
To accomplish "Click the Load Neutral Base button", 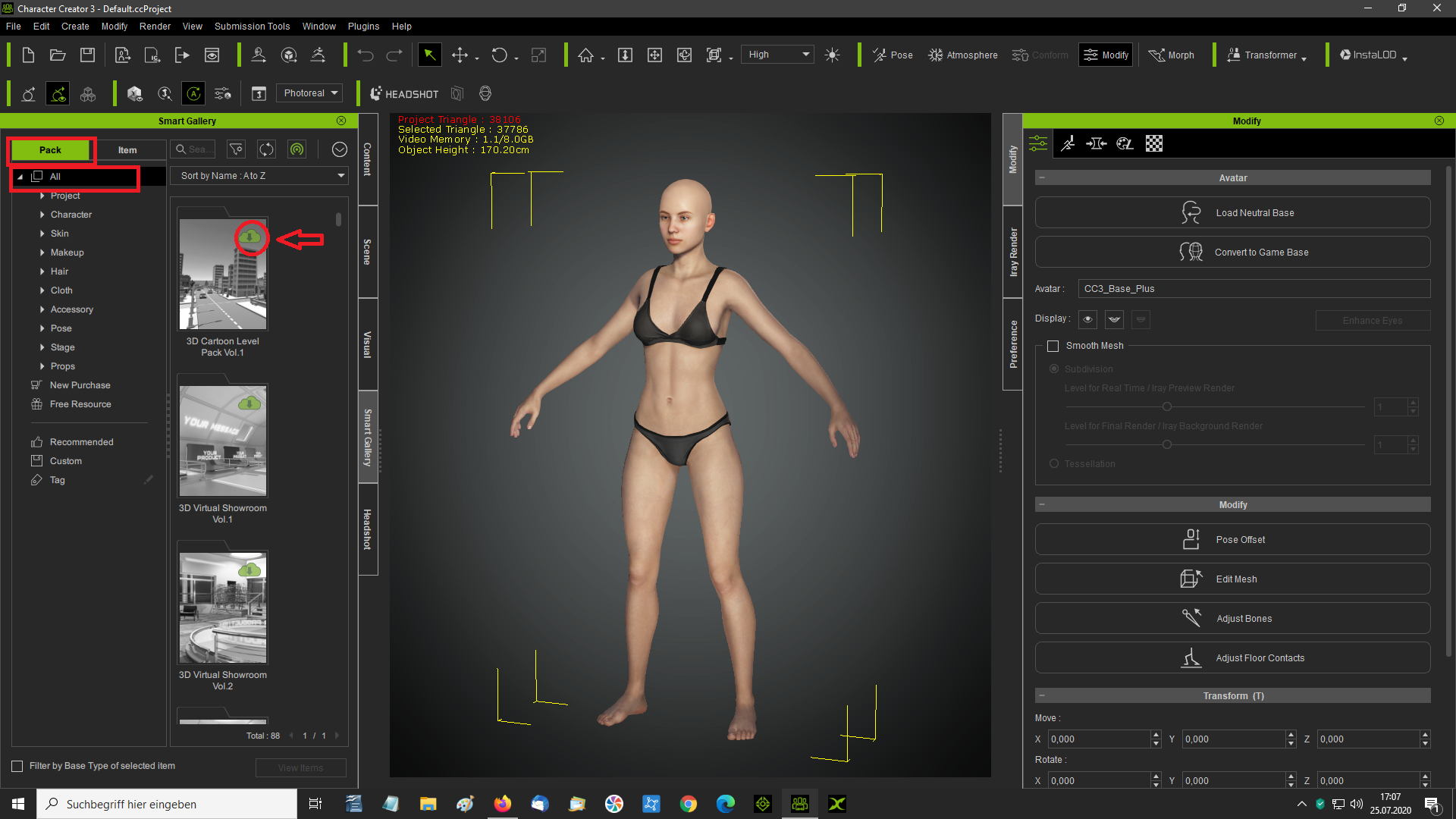I will 1232,213.
